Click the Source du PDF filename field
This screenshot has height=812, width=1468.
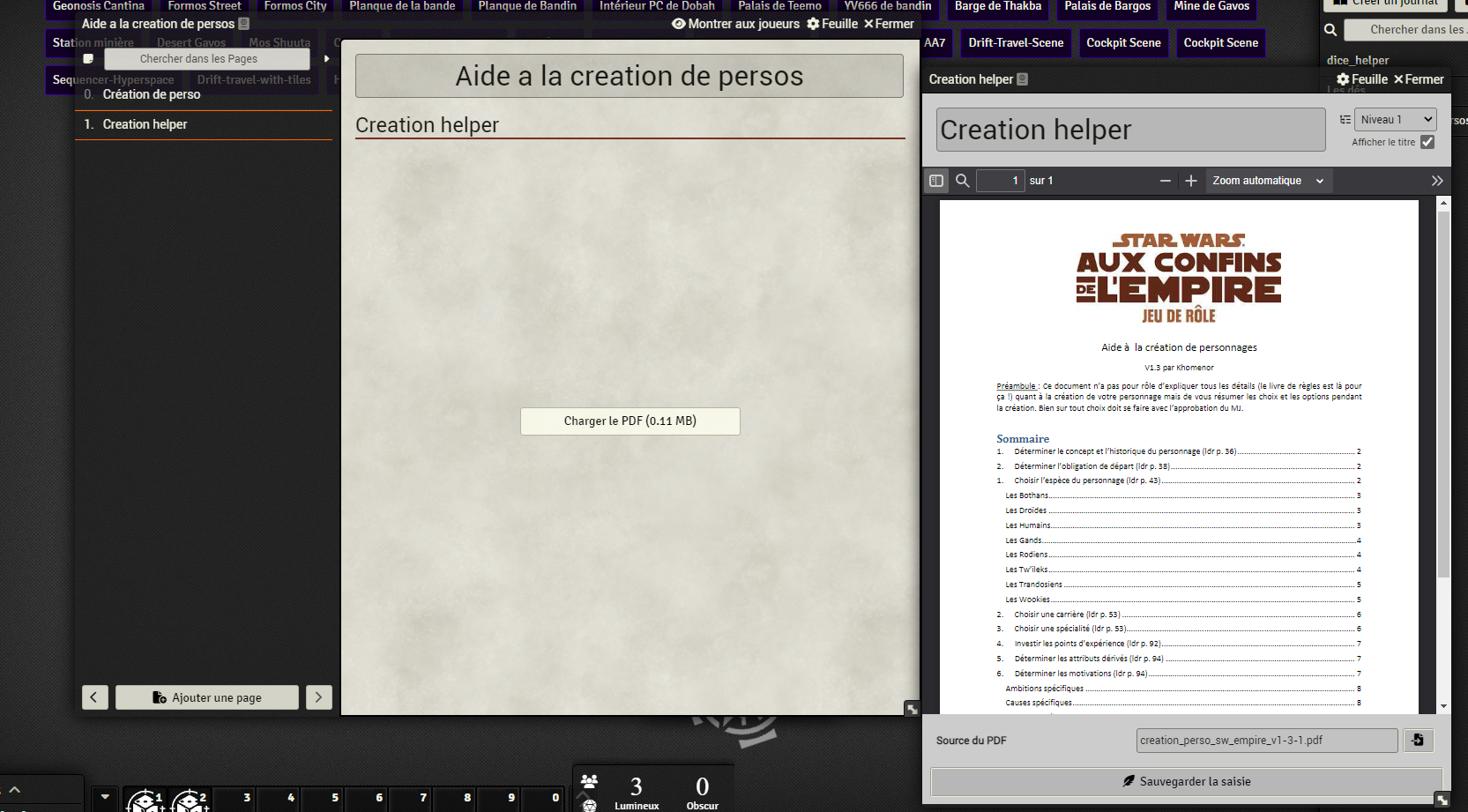click(x=1267, y=741)
